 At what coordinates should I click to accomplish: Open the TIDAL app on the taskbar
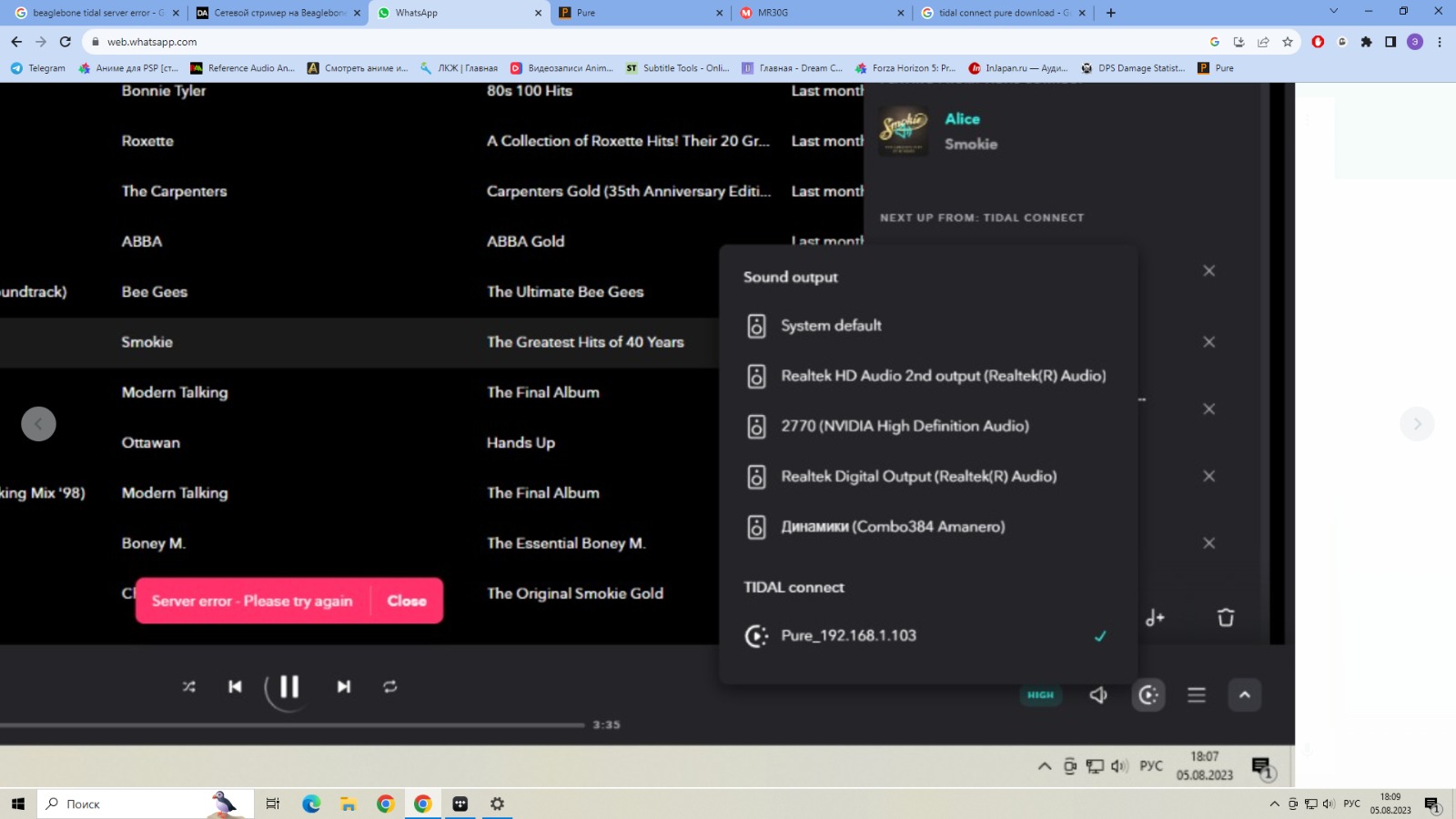460,804
